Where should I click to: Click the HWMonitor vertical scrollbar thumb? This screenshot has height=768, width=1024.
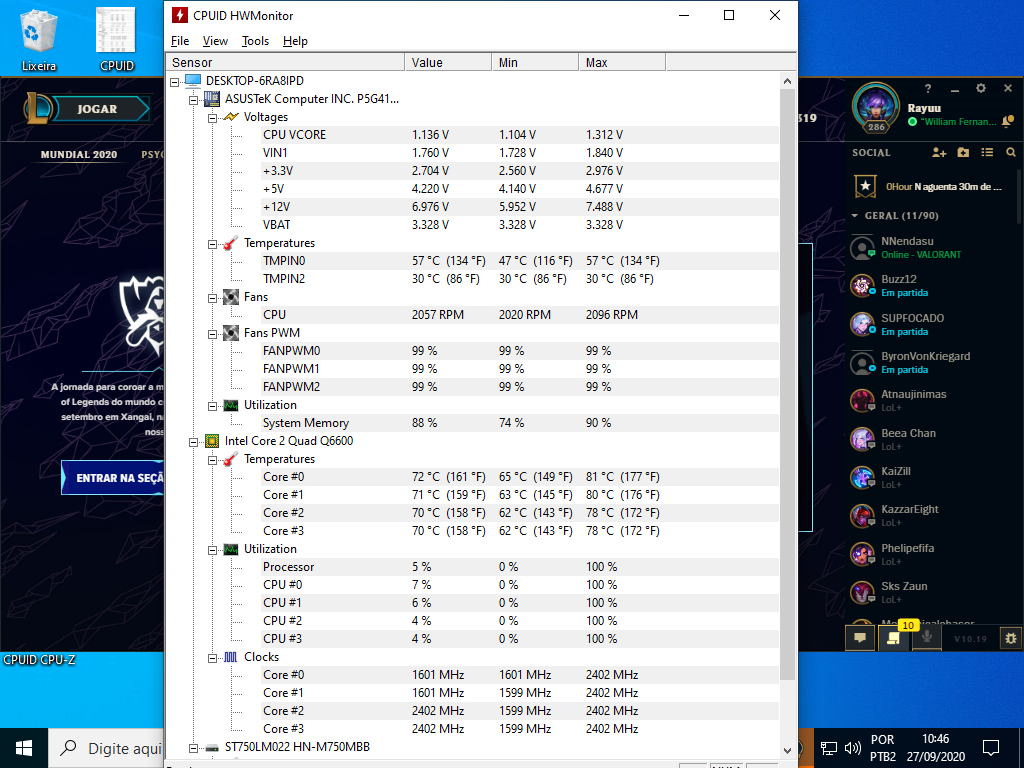pyautogui.click(x=787, y=385)
